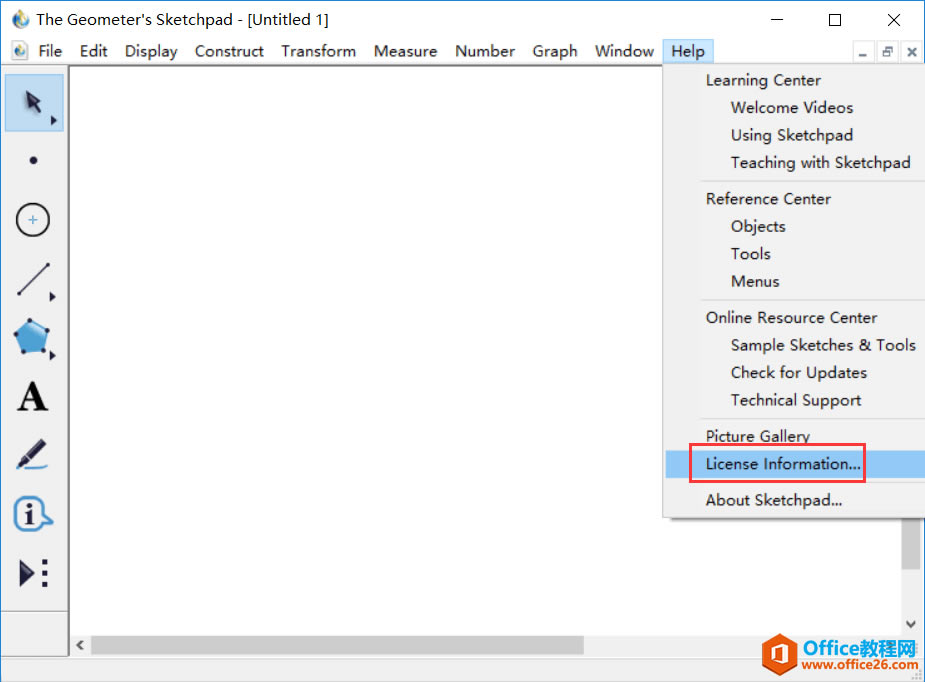
Task: Expand the Arrow tool flyout triangle
Action: point(54,120)
